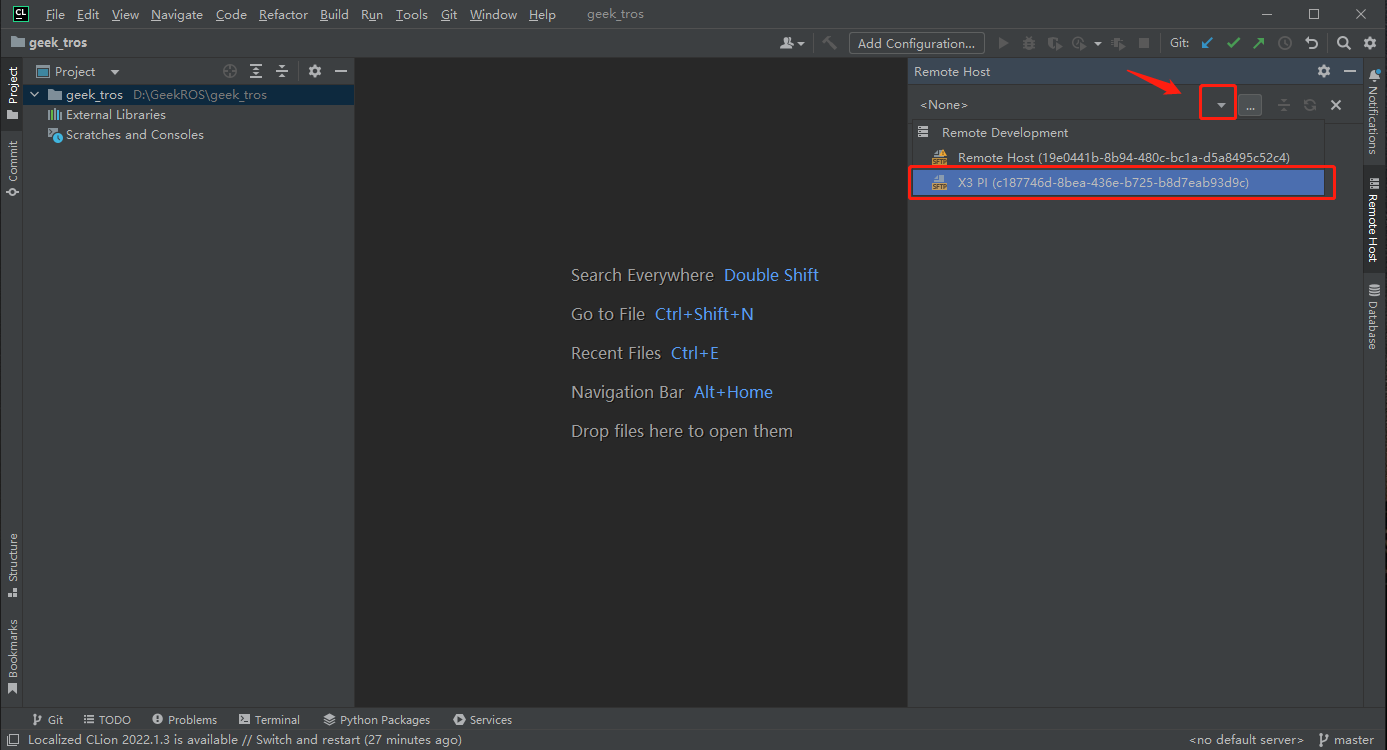Click the Git Rollback undo icon
Screen dimensions: 1387x750
click(1311, 43)
